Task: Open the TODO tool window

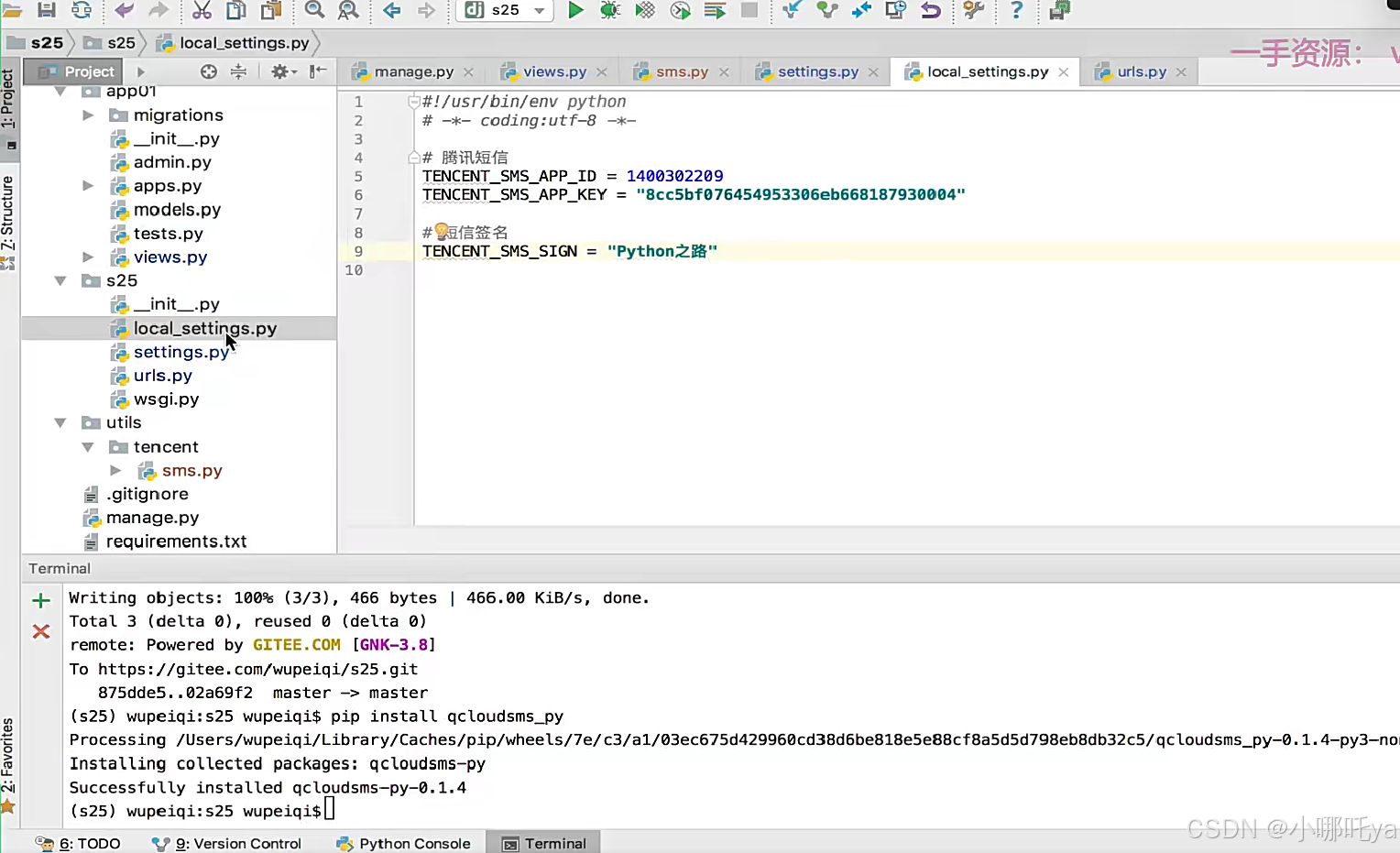Action: 78,843
